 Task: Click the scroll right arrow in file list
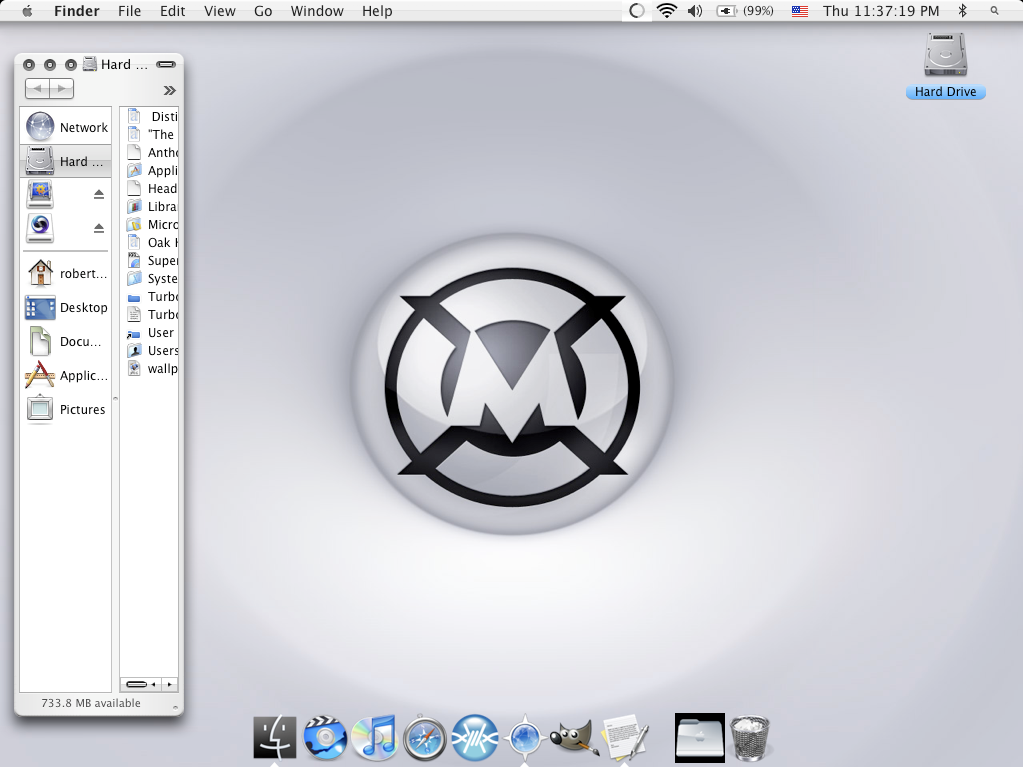tap(170, 684)
